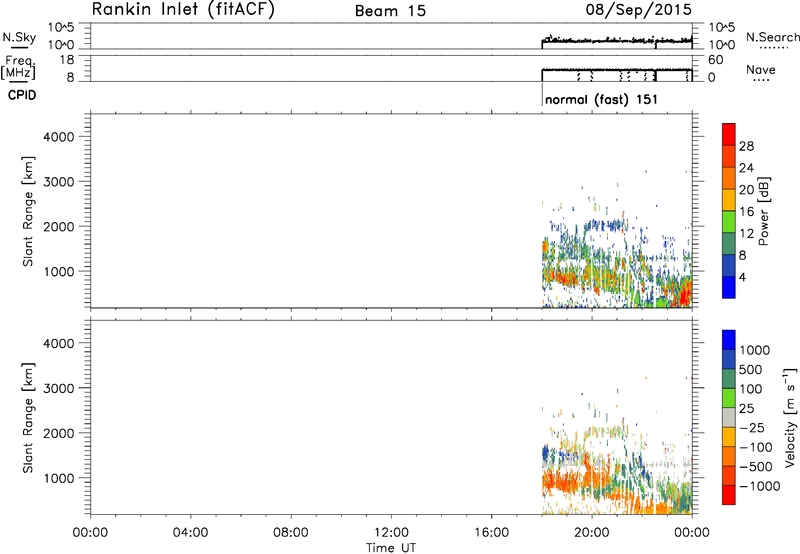Click the 'Time UT' axis label
Viewport: 800px width, 554px height.
click(391, 548)
